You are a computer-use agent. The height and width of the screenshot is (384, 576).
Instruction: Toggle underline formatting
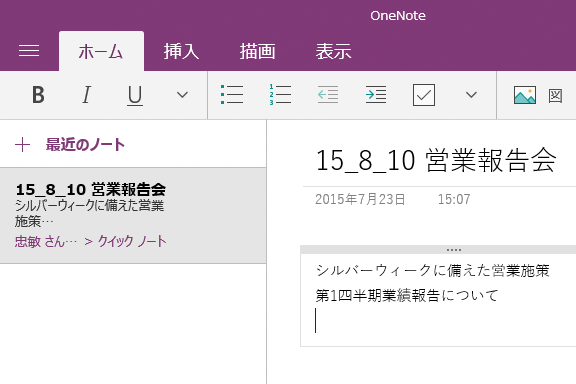[x=135, y=96]
